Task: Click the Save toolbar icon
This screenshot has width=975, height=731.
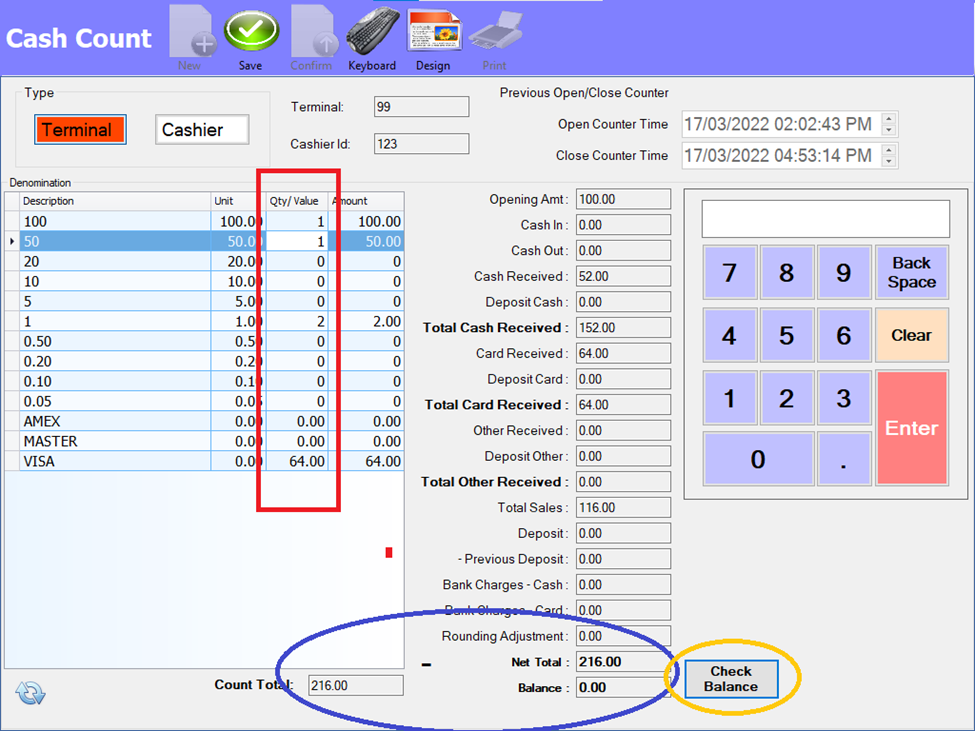Action: [x=251, y=35]
